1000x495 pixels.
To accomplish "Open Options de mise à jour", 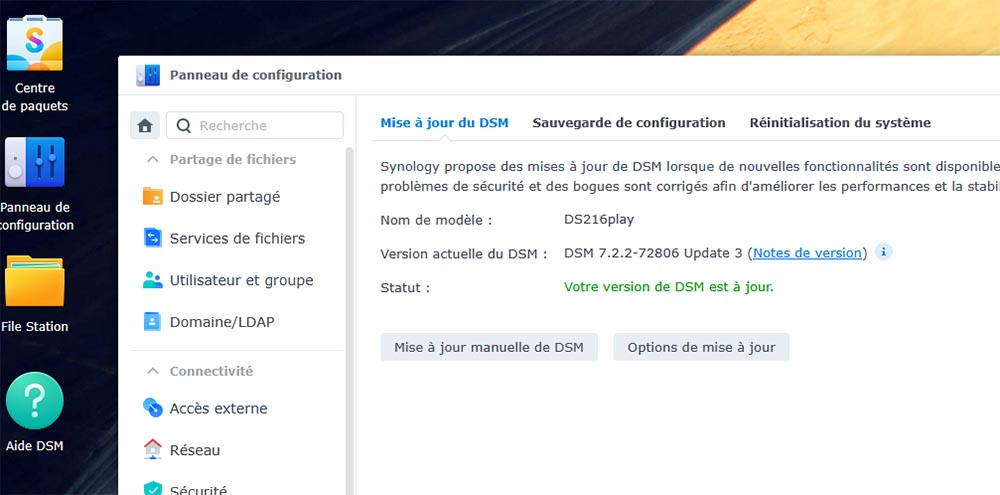I will tap(702, 347).
